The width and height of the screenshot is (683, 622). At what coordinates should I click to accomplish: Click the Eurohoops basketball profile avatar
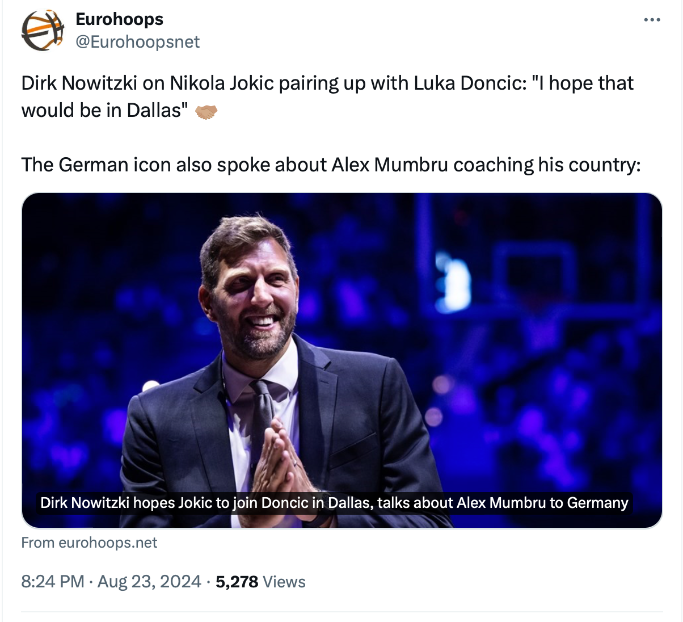coord(42,30)
